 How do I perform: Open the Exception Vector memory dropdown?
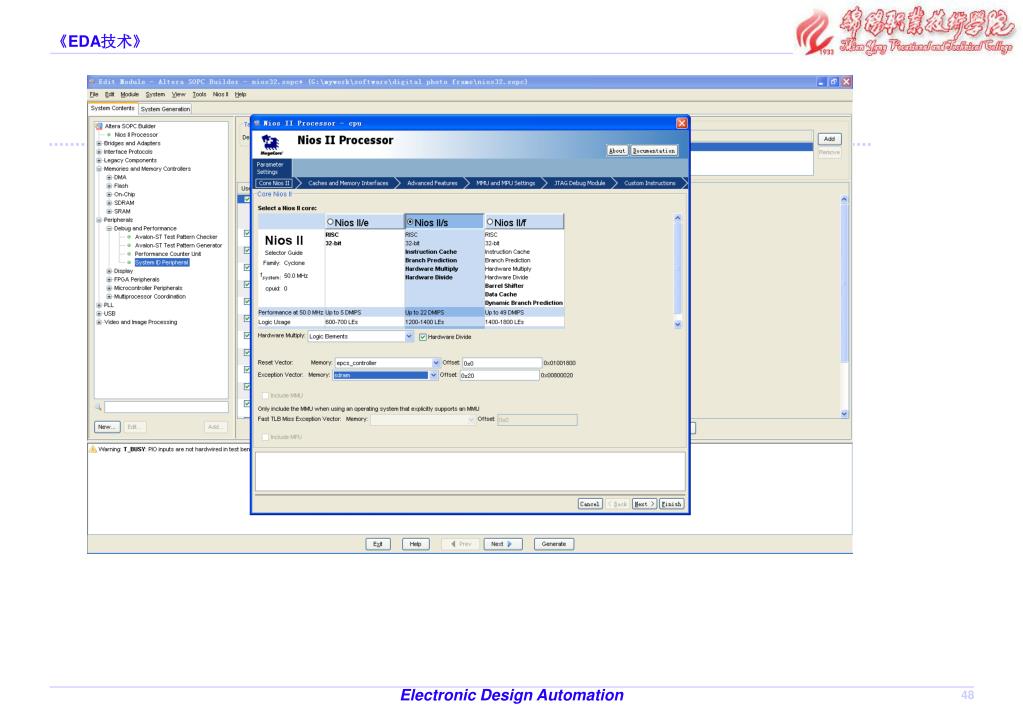pos(433,375)
